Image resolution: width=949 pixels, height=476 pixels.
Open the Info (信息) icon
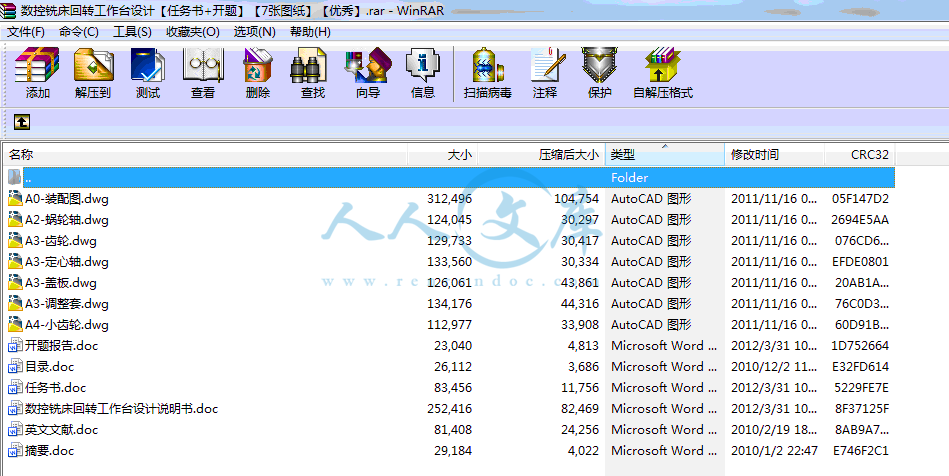coord(422,65)
